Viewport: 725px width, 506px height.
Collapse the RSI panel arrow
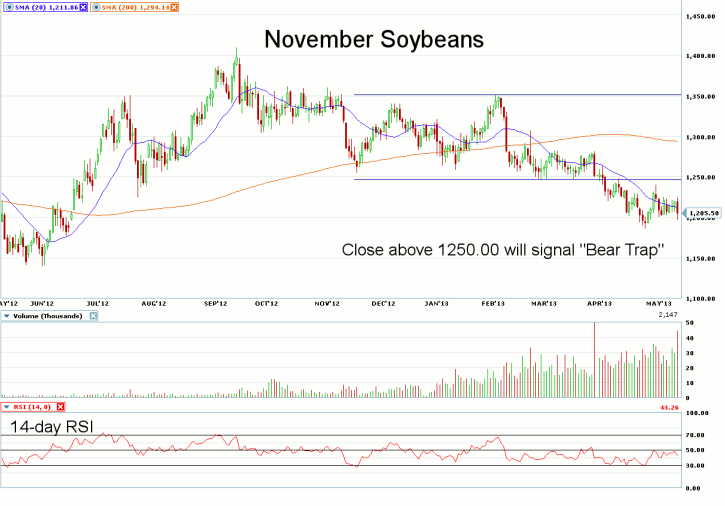tap(6, 407)
